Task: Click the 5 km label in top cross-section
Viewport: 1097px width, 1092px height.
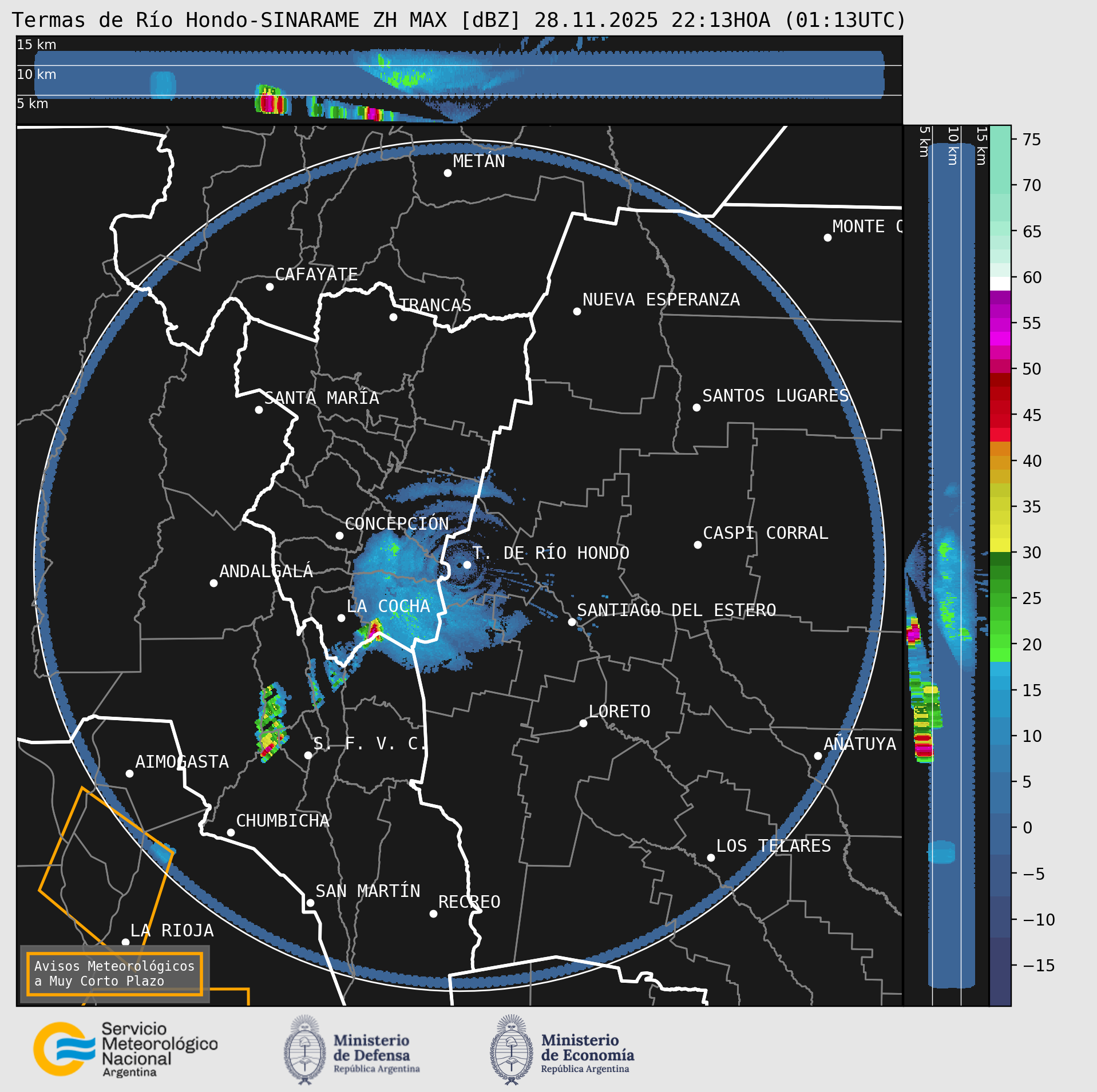Action: click(33, 104)
